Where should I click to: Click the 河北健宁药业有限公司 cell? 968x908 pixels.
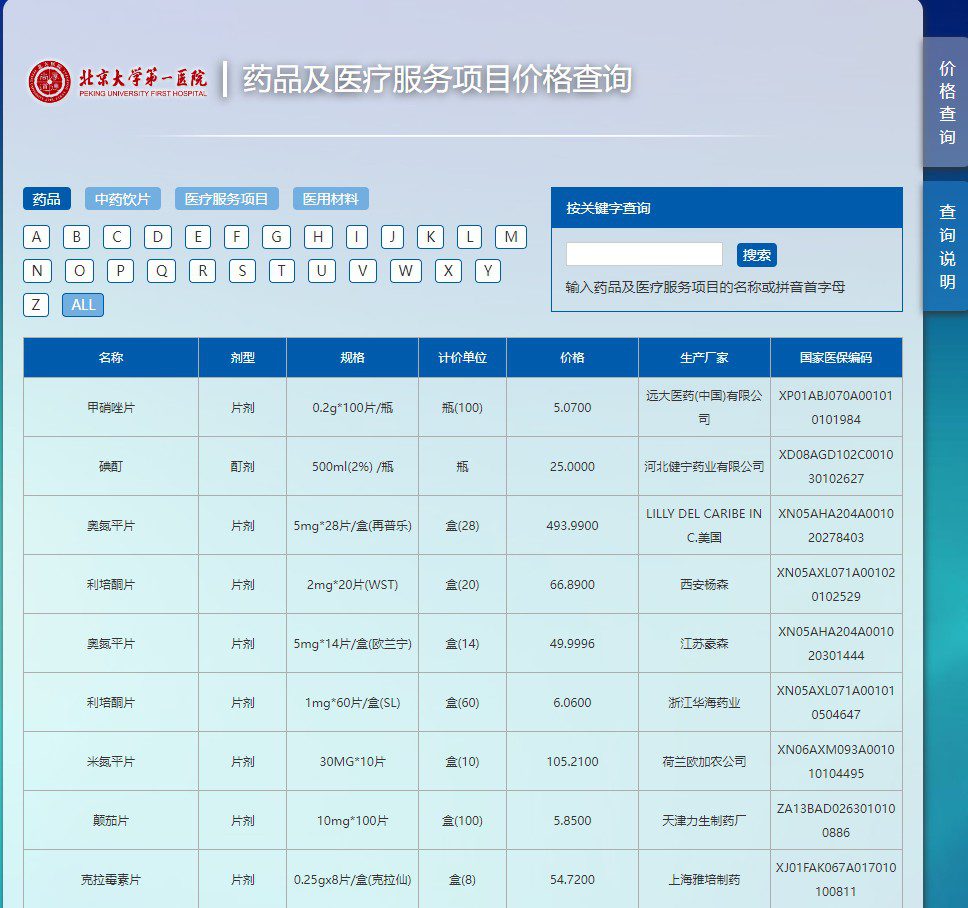[x=704, y=467]
